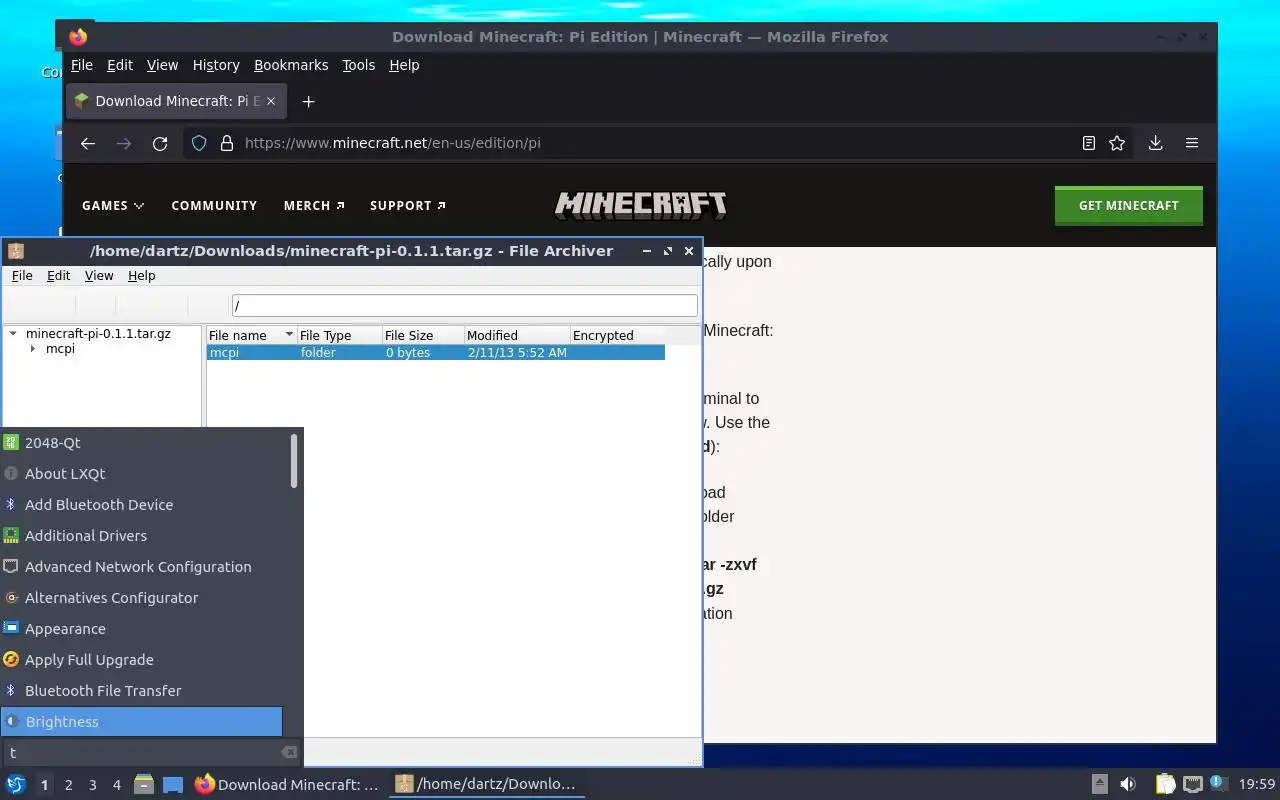Click the update notifier tray icon

pyautogui.click(x=1218, y=783)
